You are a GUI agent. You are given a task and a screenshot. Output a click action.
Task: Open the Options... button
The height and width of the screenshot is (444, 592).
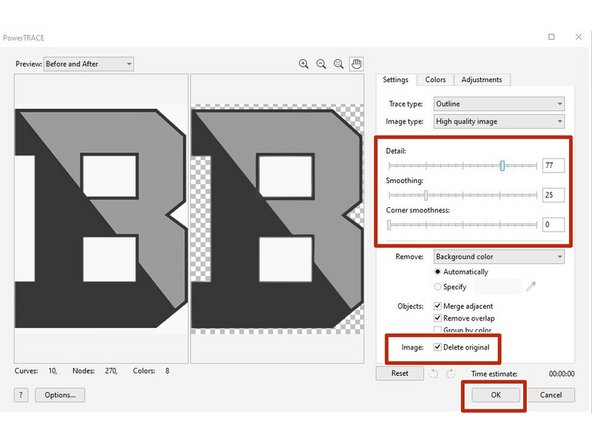click(60, 395)
